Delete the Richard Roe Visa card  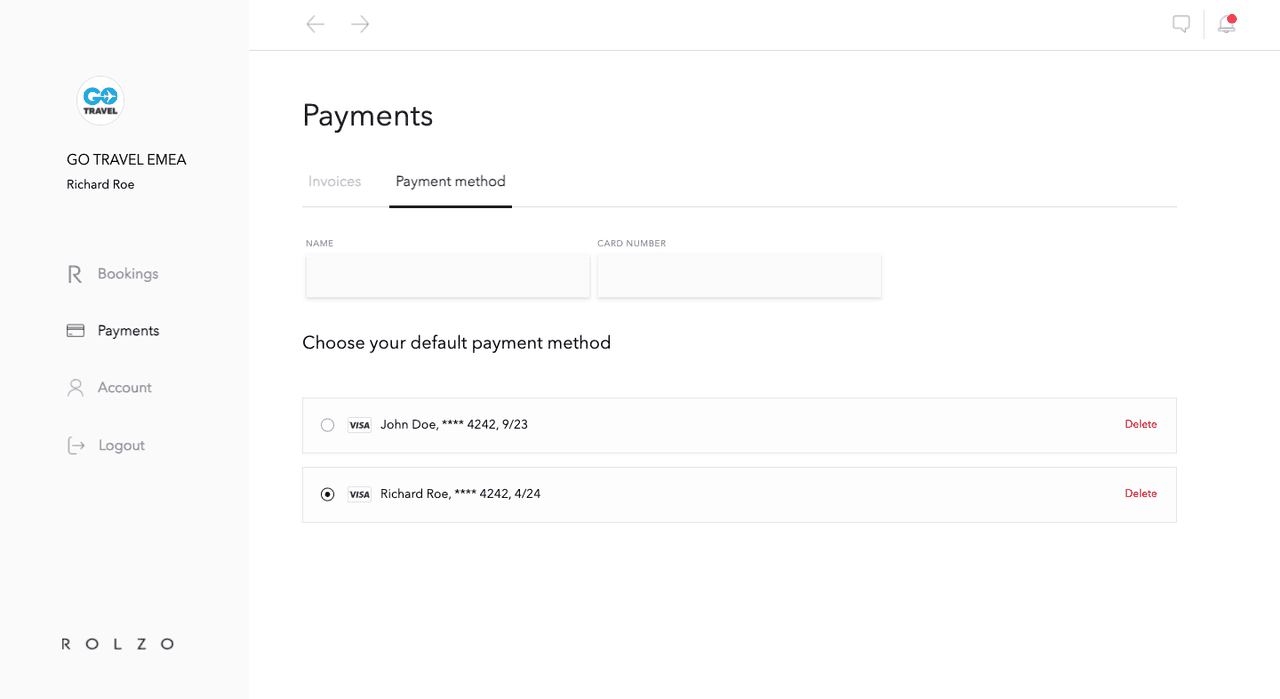[1140, 494]
